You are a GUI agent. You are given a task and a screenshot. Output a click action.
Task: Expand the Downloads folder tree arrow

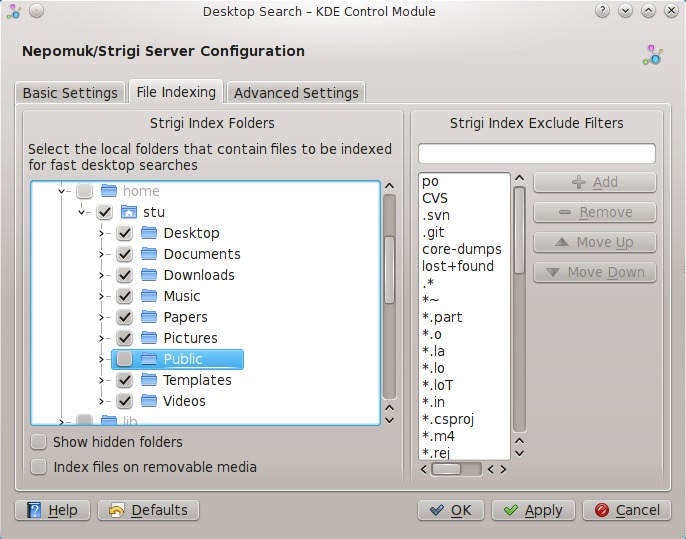102,275
